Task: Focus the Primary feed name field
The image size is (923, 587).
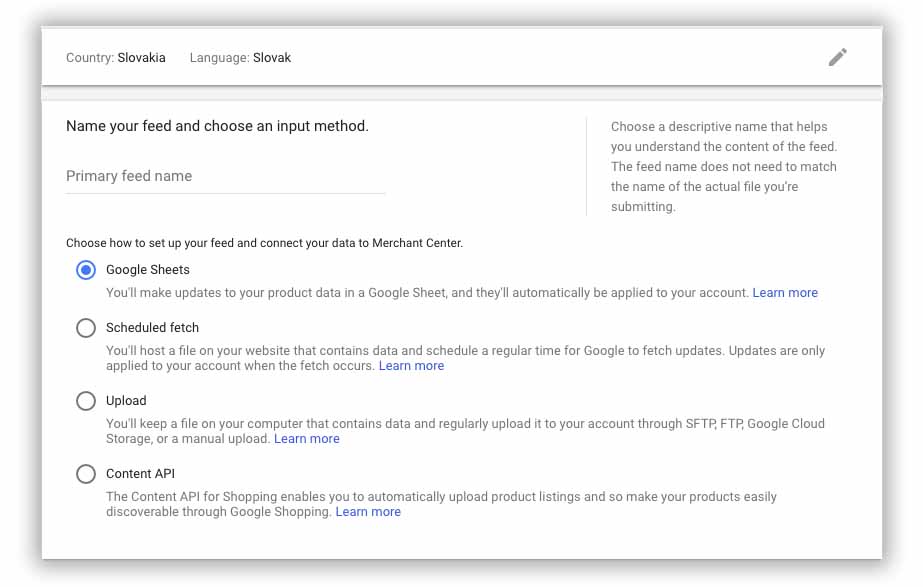Action: click(x=225, y=176)
